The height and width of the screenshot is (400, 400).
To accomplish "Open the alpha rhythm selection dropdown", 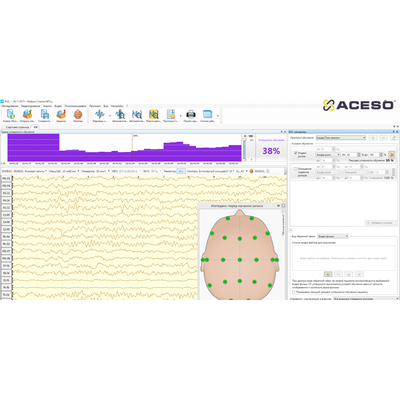I will 328,155.
